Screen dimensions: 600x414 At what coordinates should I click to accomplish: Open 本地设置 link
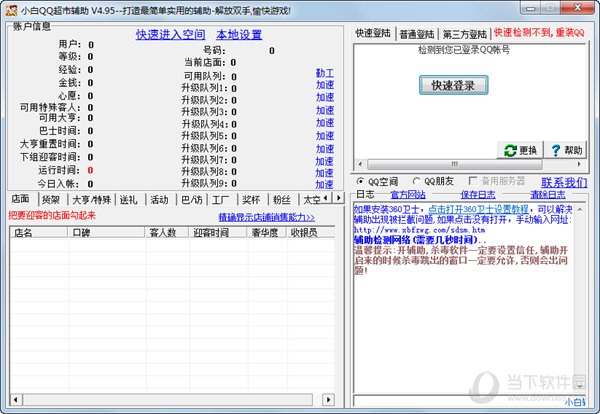pyautogui.click(x=239, y=35)
